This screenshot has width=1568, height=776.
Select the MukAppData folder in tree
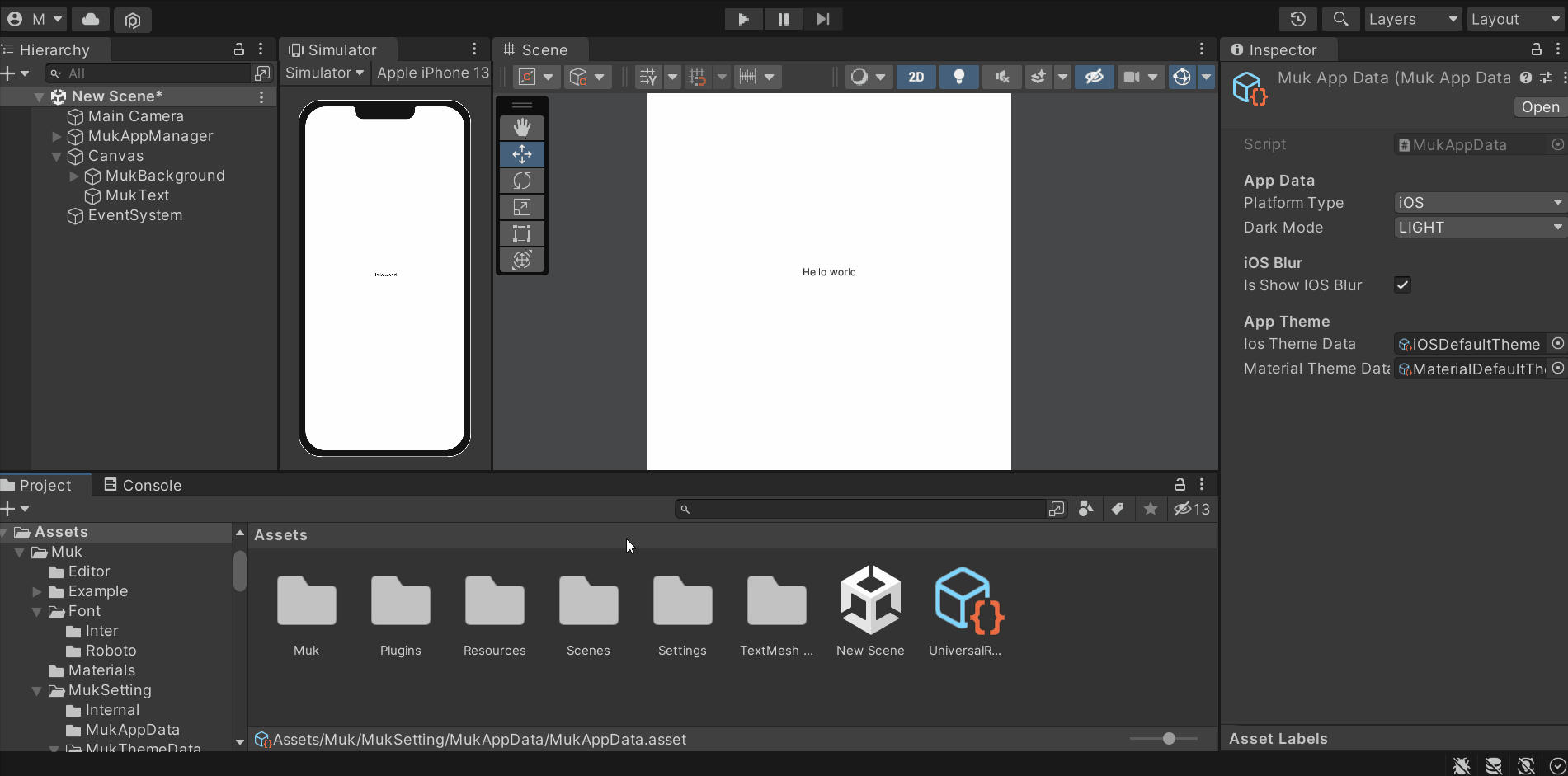132,730
